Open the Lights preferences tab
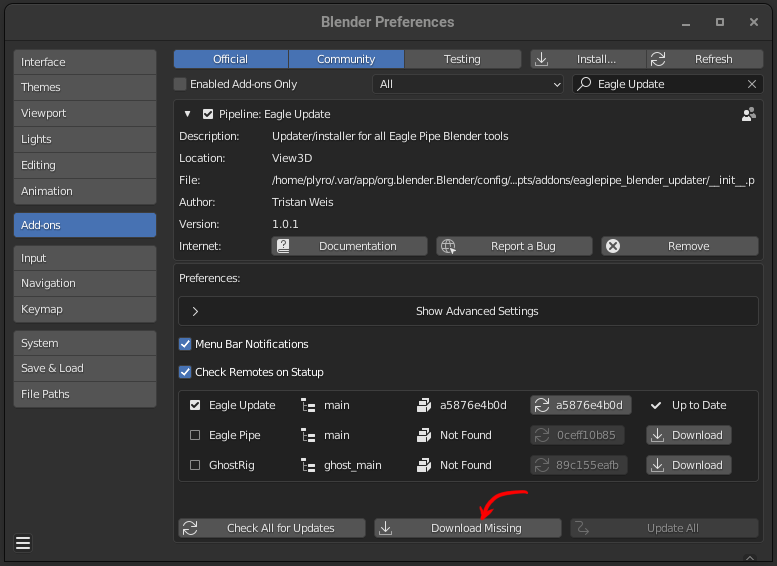The image size is (777, 566). [x=85, y=139]
